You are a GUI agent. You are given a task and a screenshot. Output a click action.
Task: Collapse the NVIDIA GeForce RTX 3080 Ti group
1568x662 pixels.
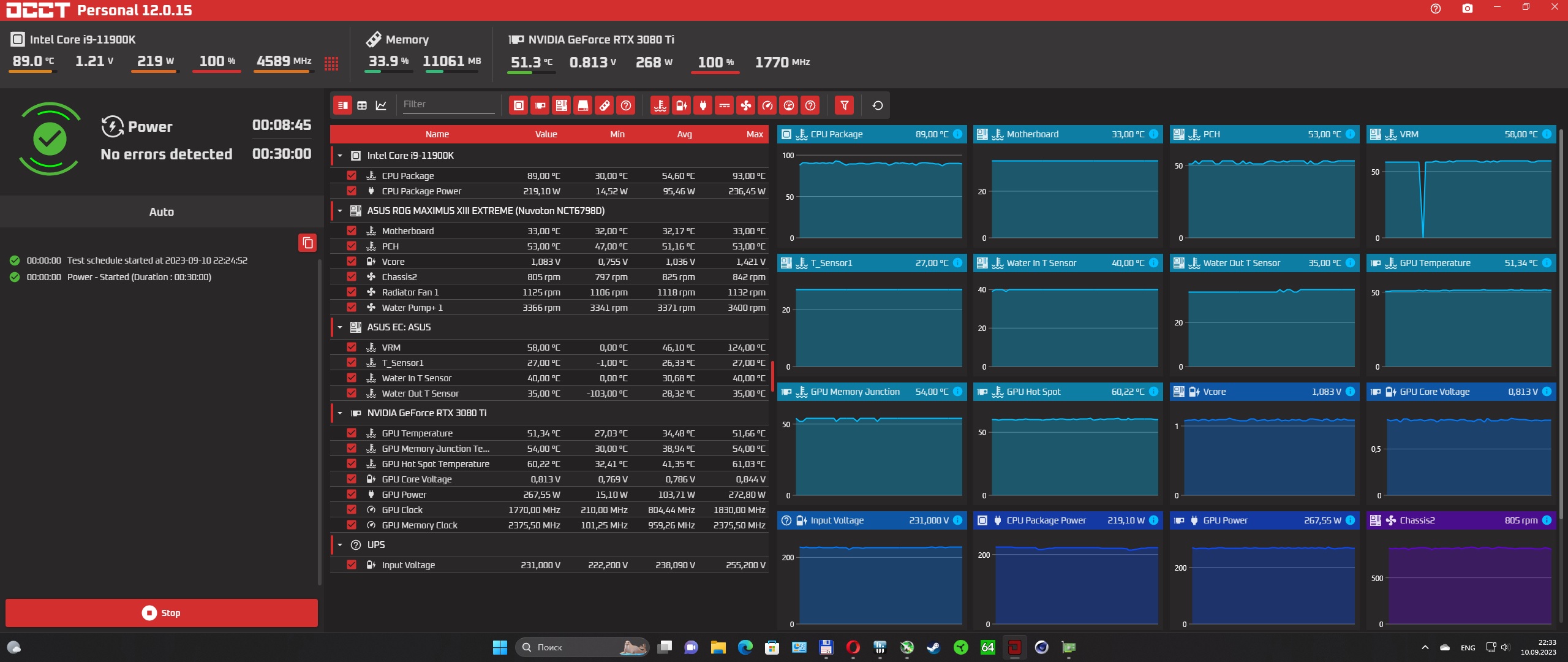pyautogui.click(x=340, y=413)
